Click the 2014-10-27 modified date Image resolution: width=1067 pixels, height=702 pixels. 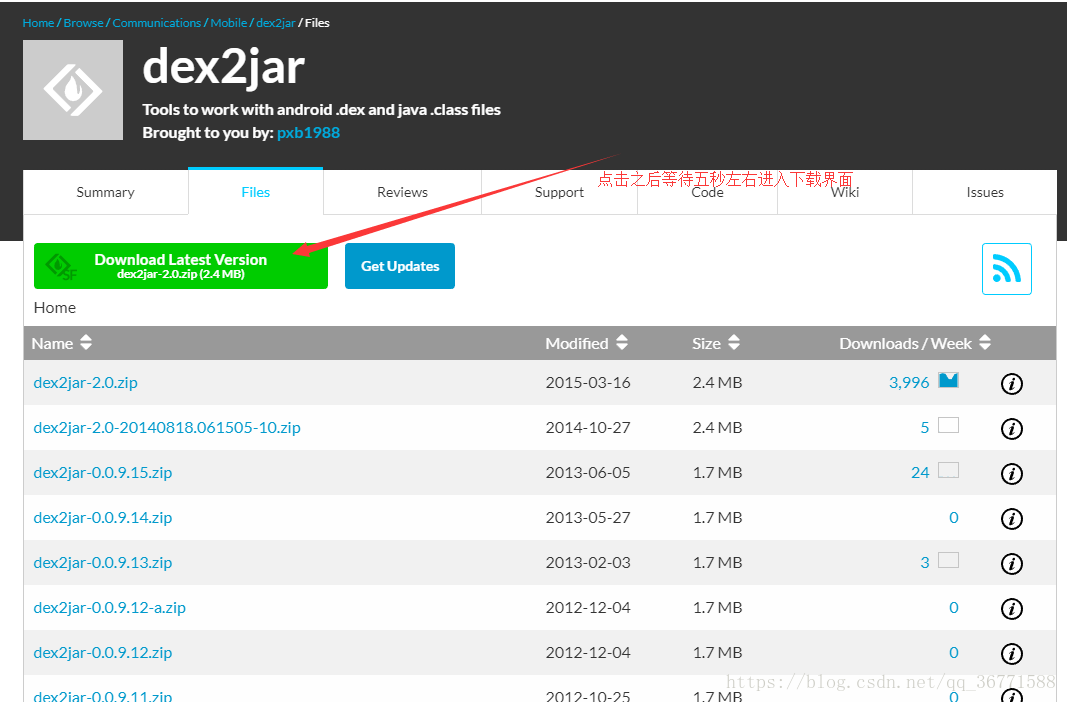(588, 427)
